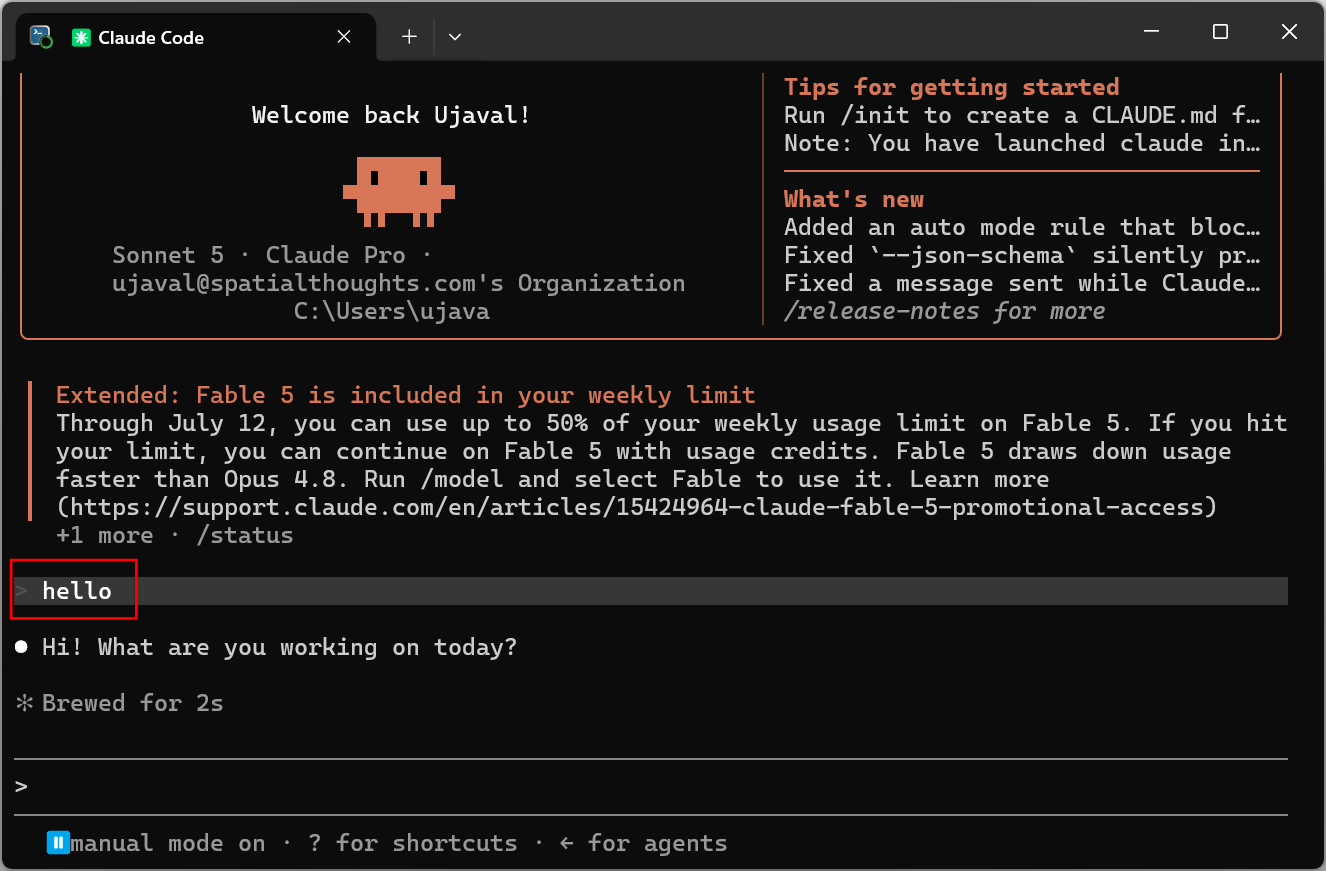Click '/release-notes for more' text

[x=945, y=311]
